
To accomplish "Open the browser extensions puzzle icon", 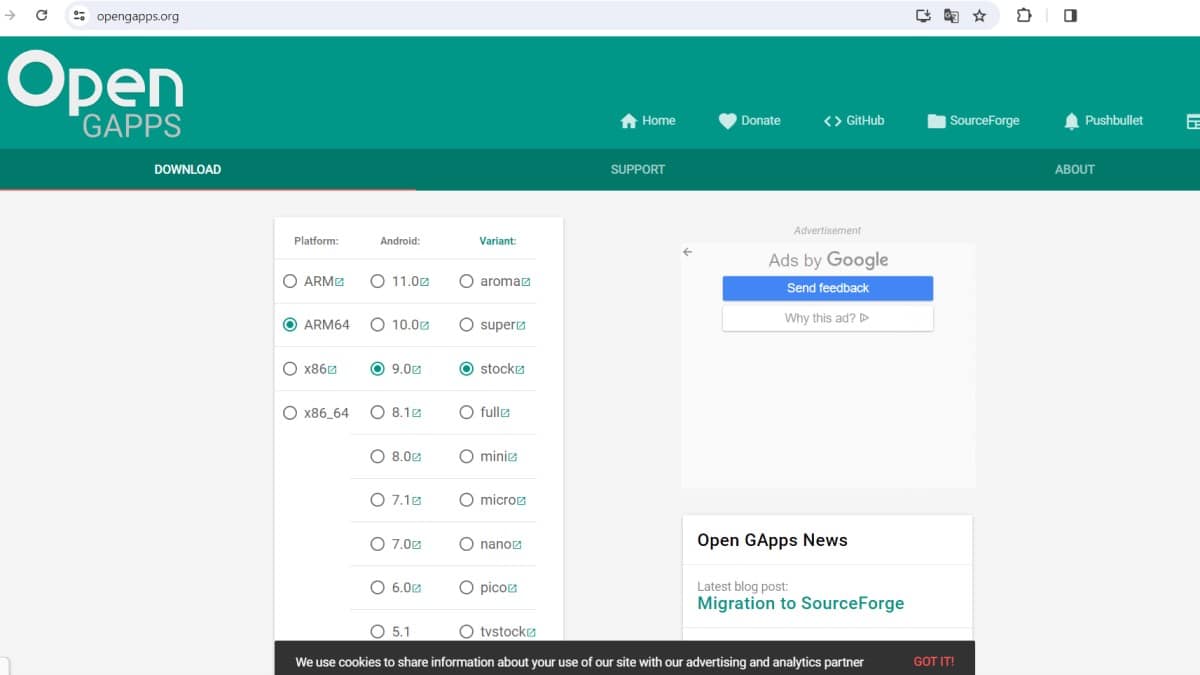I will pyautogui.click(x=1024, y=16).
